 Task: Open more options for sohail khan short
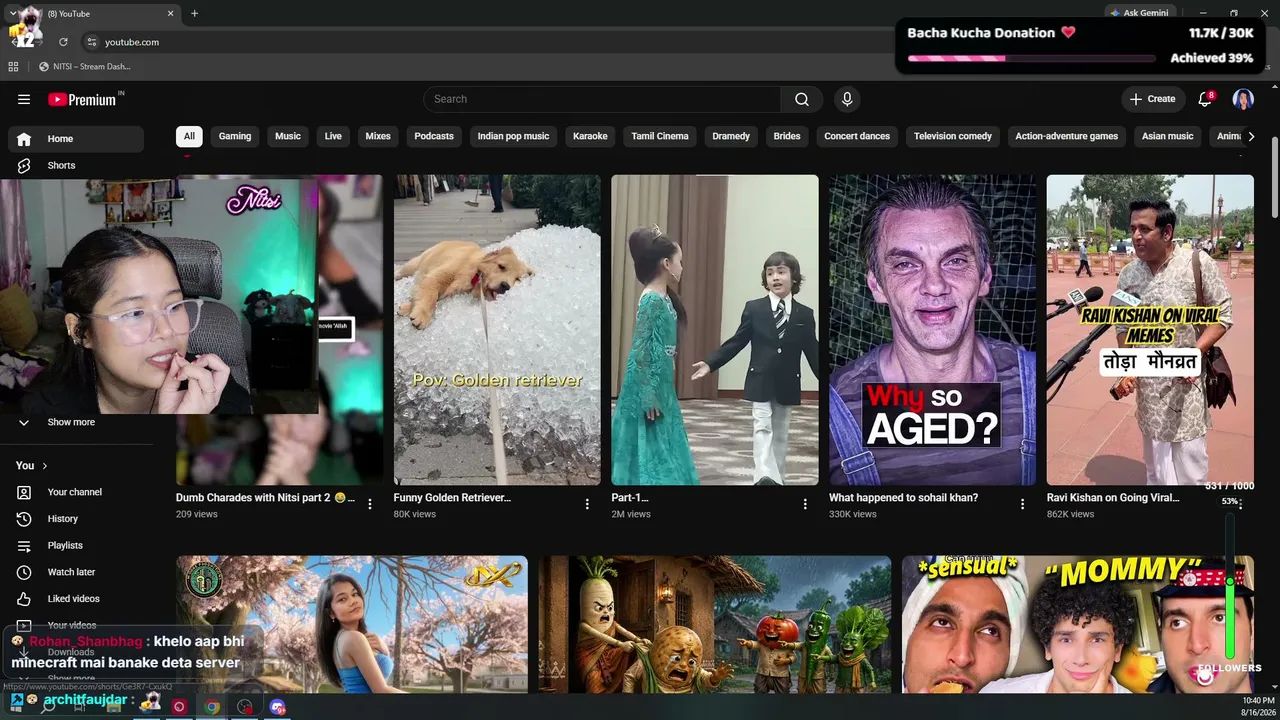click(1022, 504)
